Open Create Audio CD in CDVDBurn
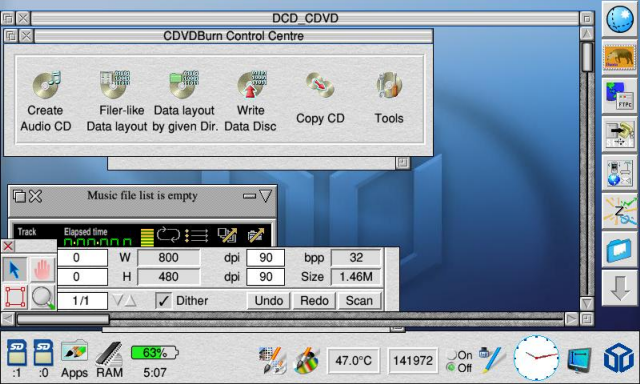 pos(46,101)
